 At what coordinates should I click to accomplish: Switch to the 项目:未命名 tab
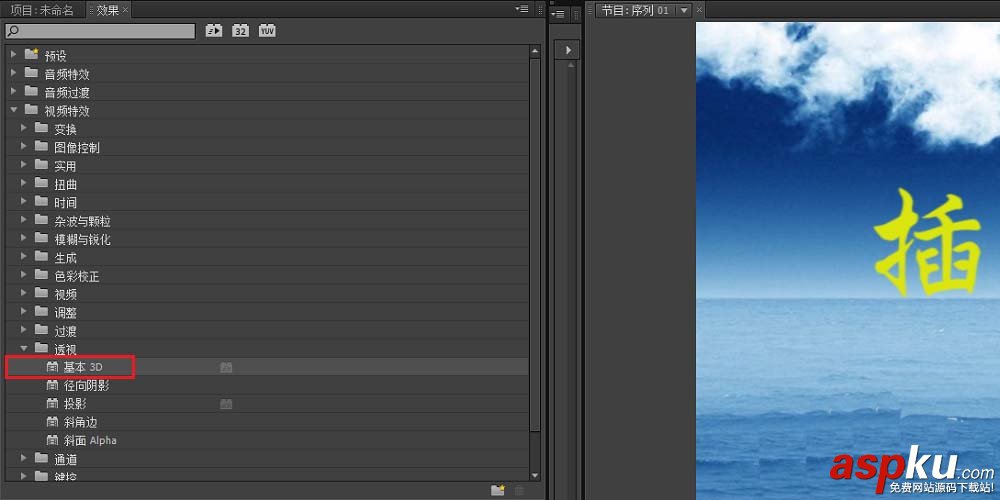[x=41, y=10]
